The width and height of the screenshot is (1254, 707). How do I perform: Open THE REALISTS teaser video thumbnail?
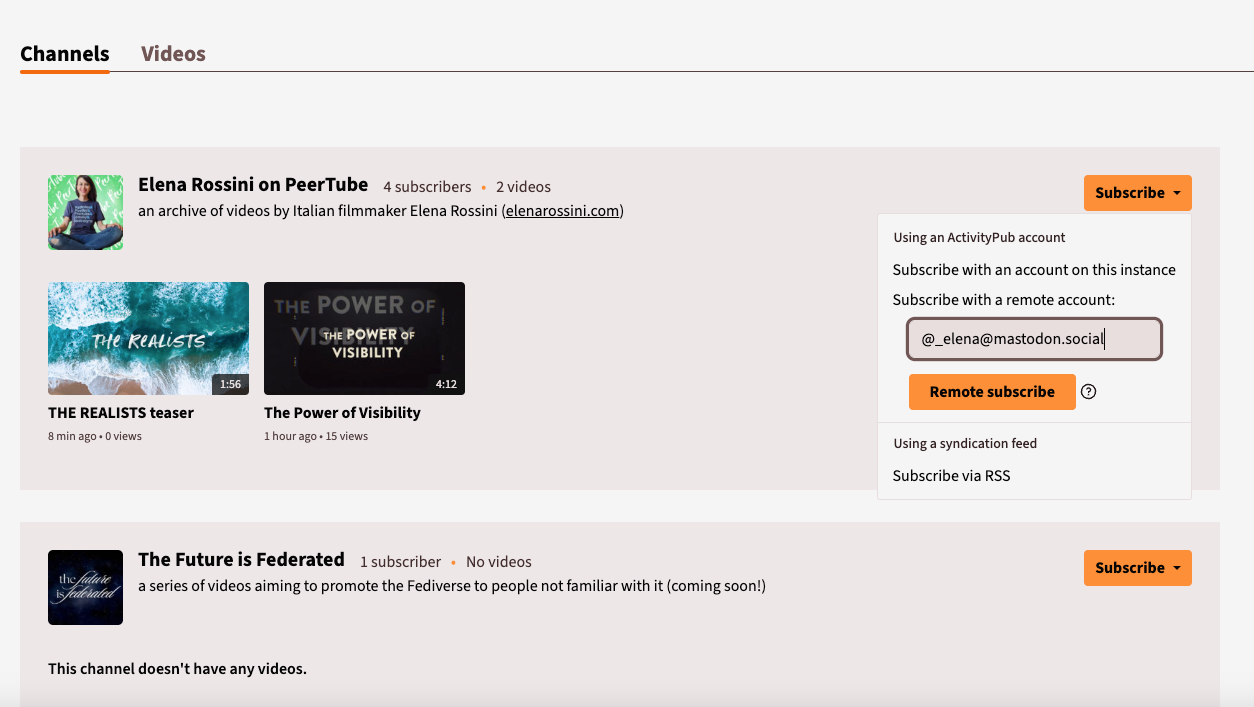click(x=148, y=338)
